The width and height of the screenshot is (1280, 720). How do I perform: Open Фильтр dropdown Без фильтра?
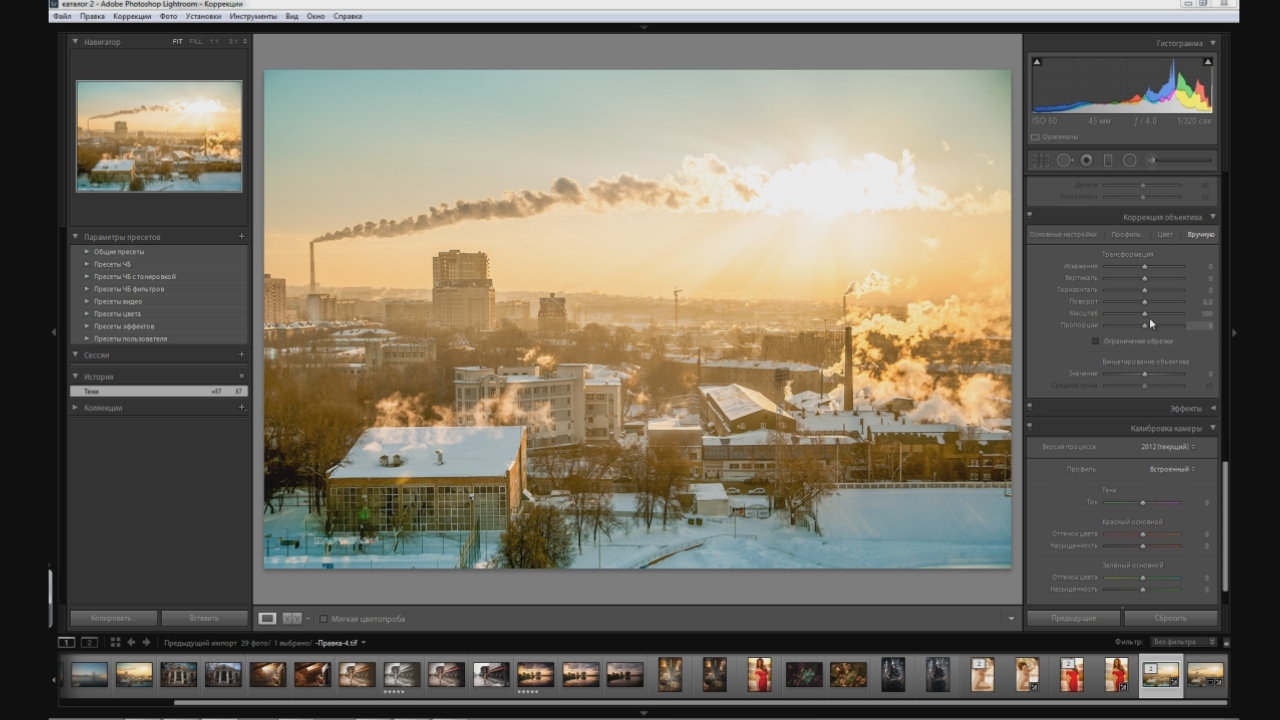click(1184, 642)
